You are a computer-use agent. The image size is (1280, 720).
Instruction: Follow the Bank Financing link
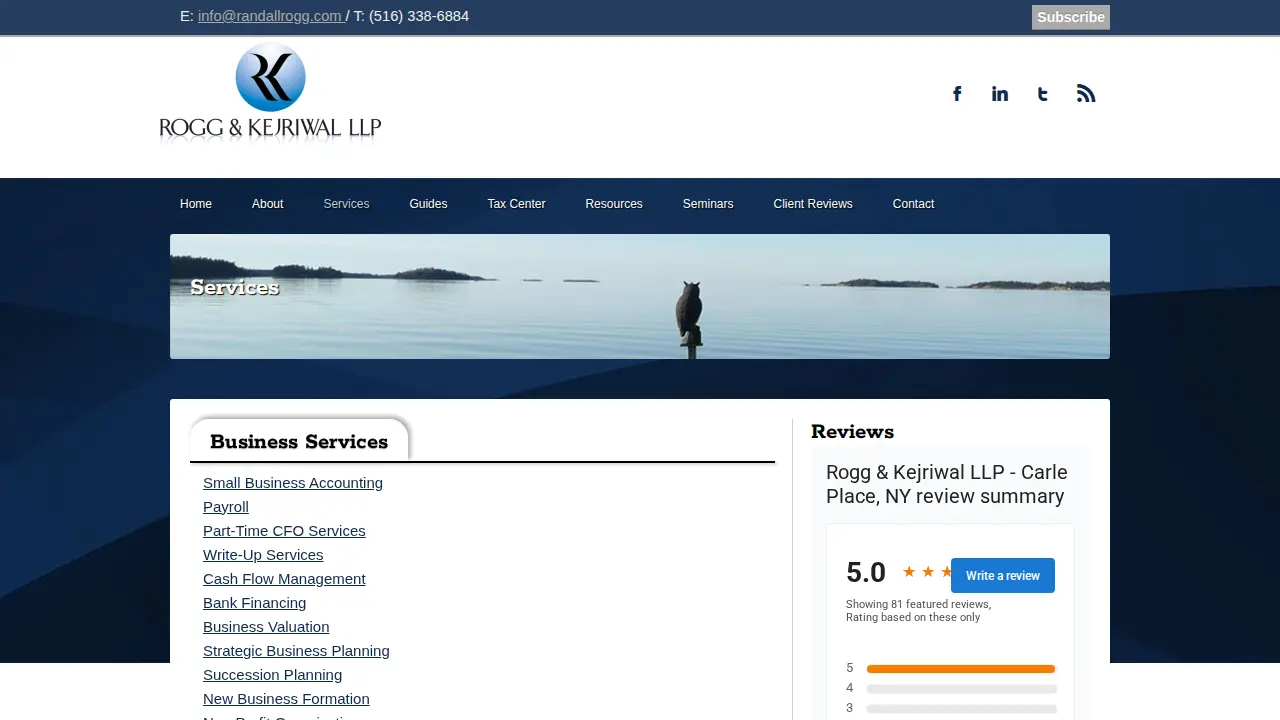(254, 603)
